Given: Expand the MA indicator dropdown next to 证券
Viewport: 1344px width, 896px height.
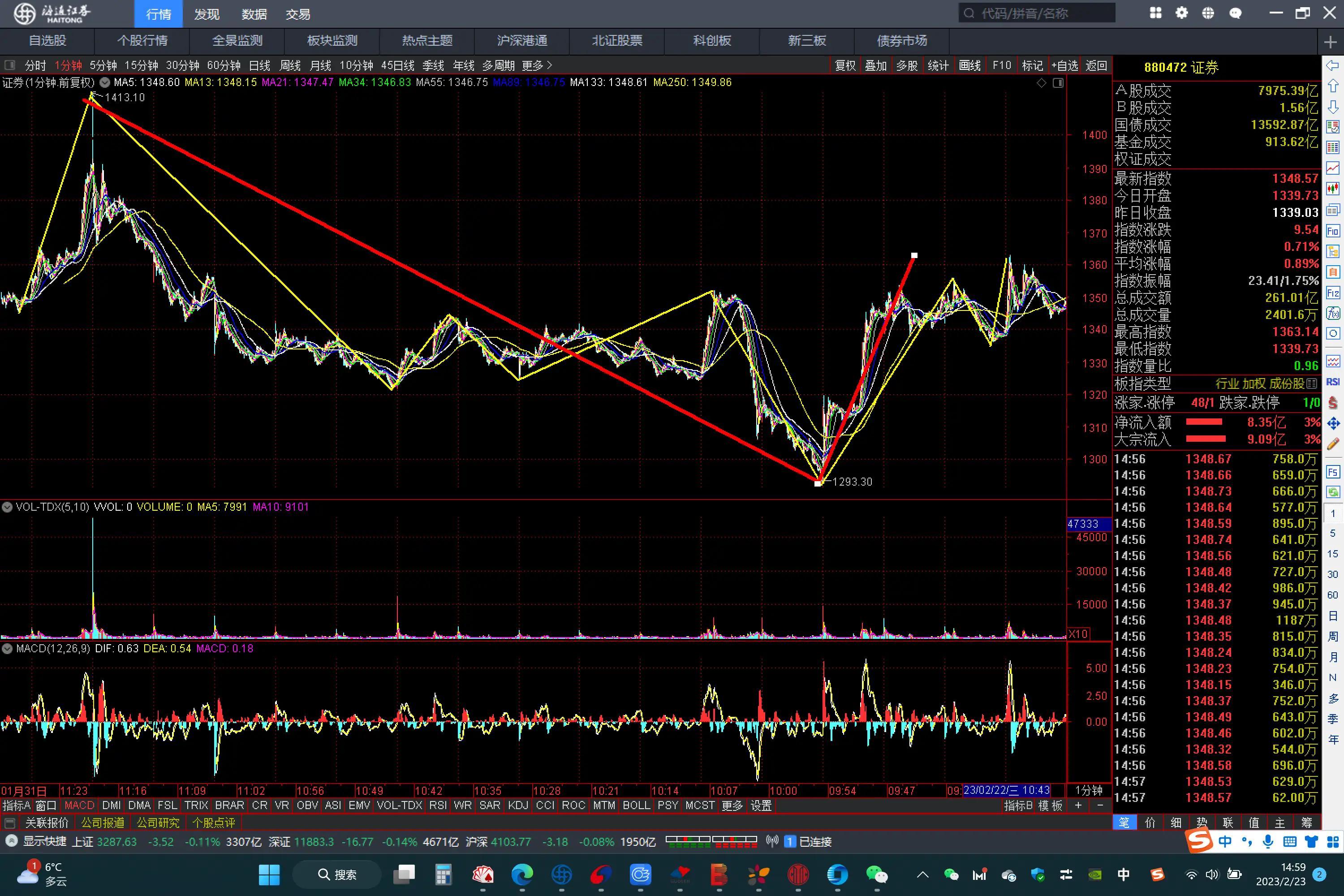Looking at the screenshot, I should pyautogui.click(x=104, y=82).
